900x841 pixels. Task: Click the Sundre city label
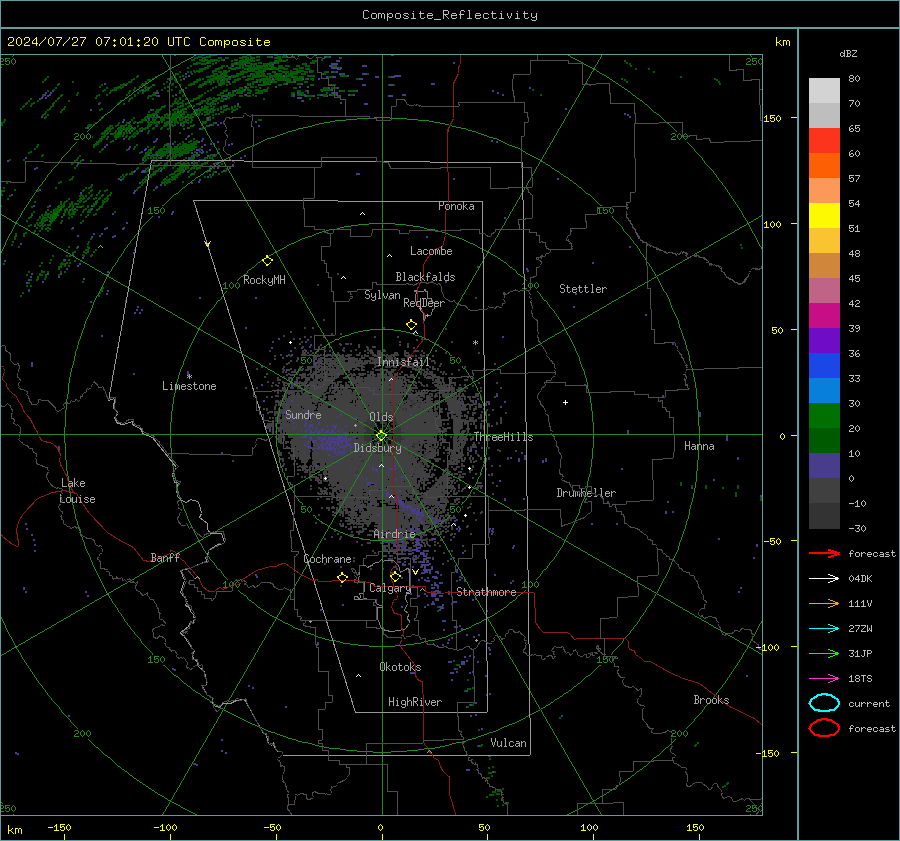click(x=303, y=414)
